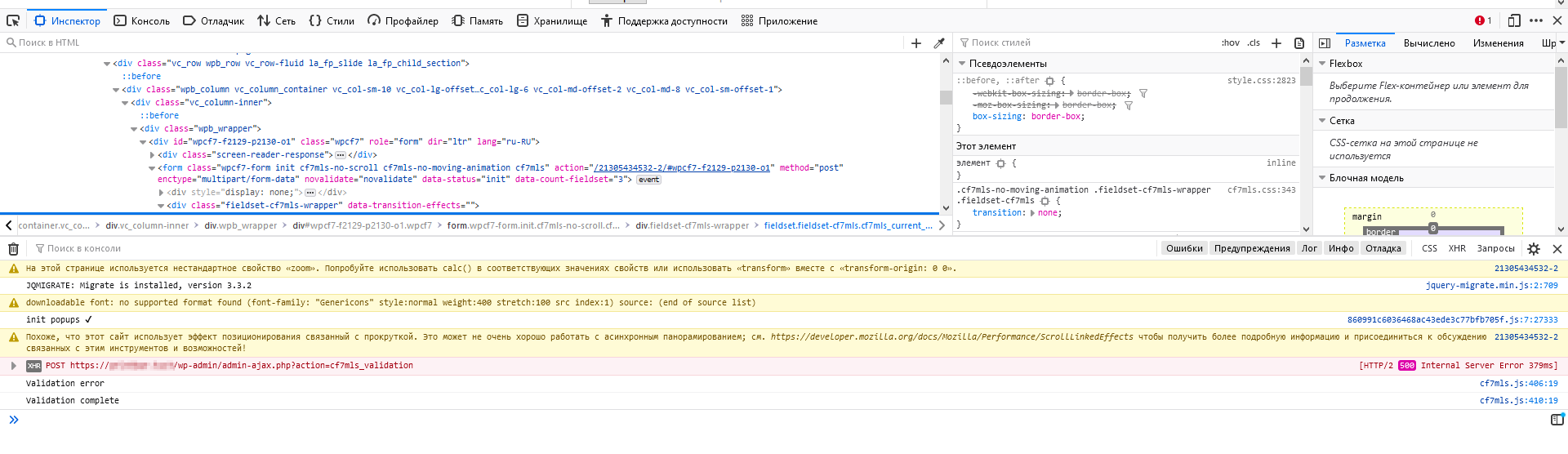Screen dimensions: 1568x454
Task: Toggle the Инфо console filter
Action: [1341, 249]
